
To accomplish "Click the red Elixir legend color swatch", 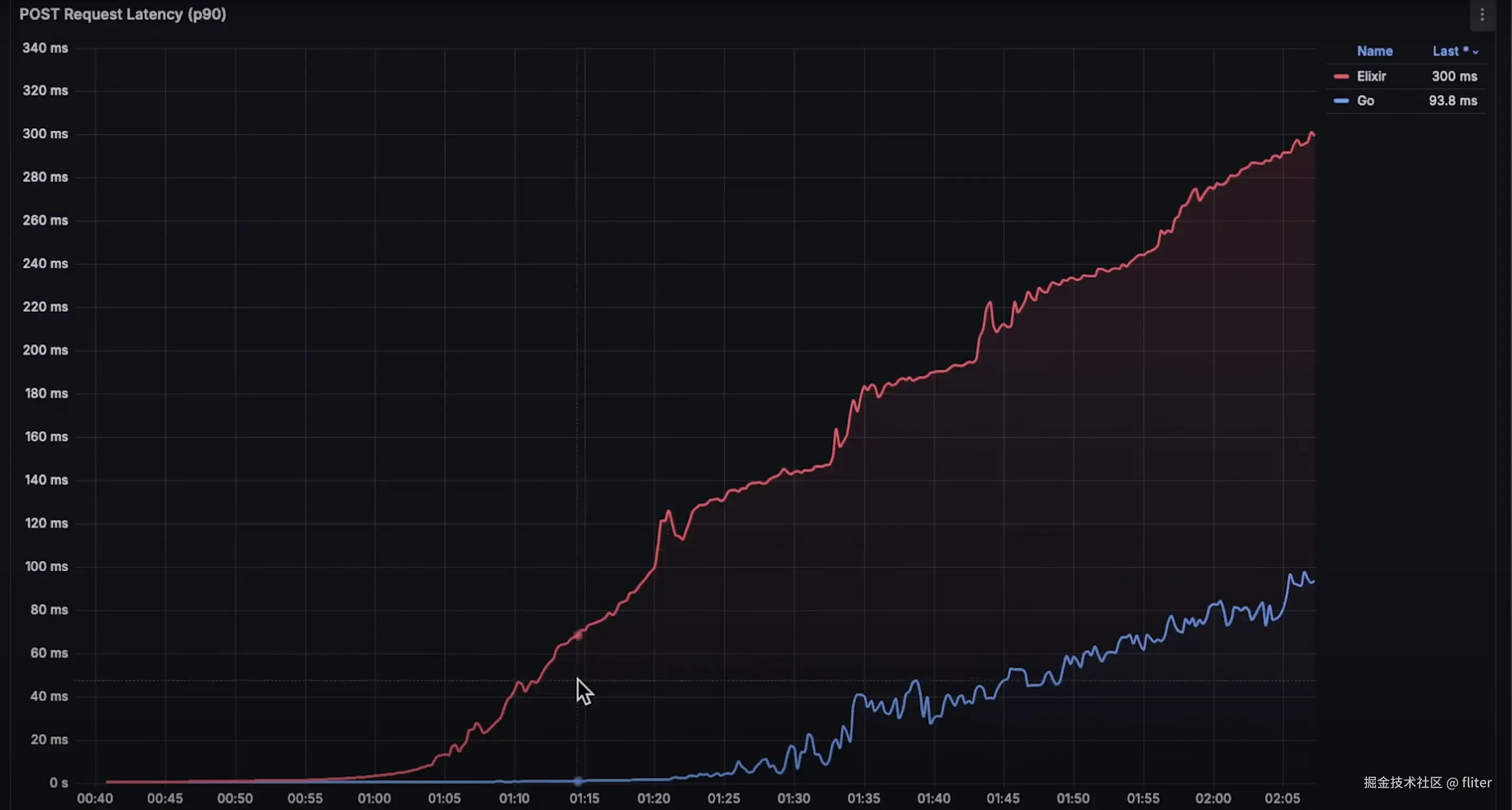I will [x=1341, y=77].
